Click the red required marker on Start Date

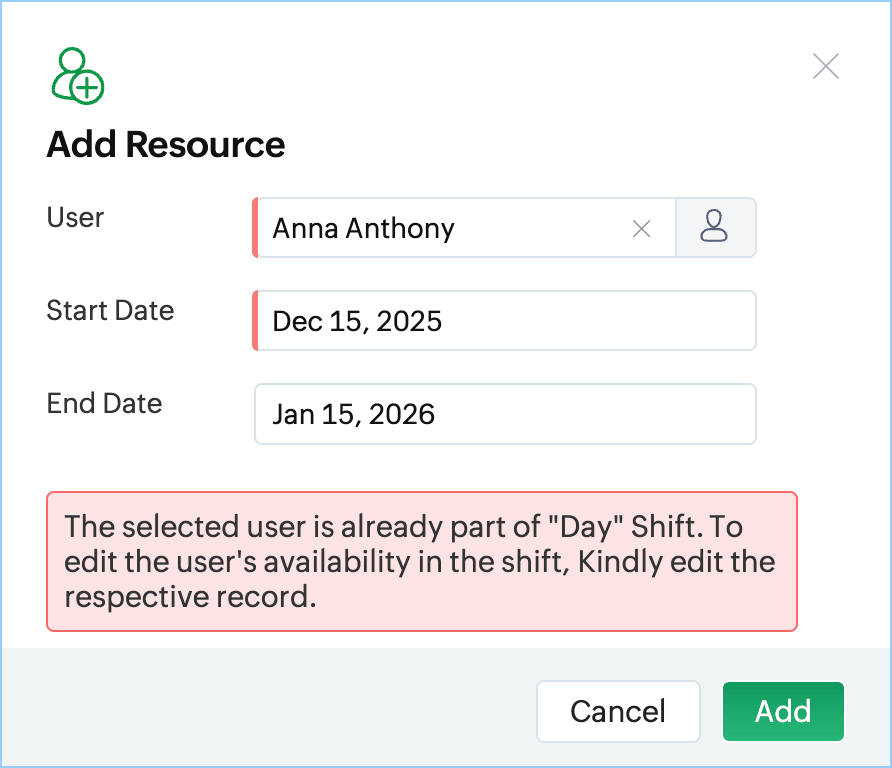(x=255, y=321)
